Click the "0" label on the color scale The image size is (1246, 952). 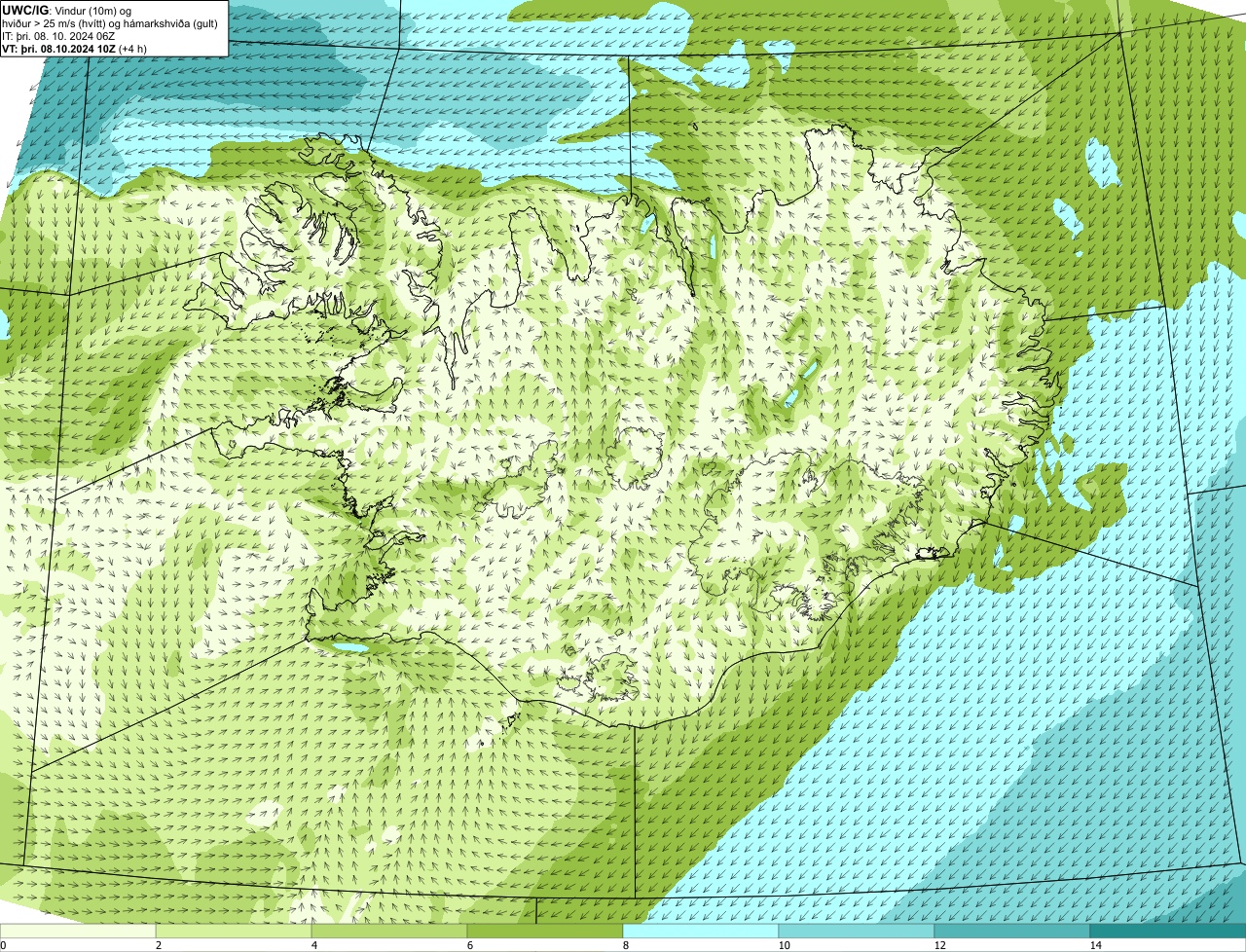point(3,945)
